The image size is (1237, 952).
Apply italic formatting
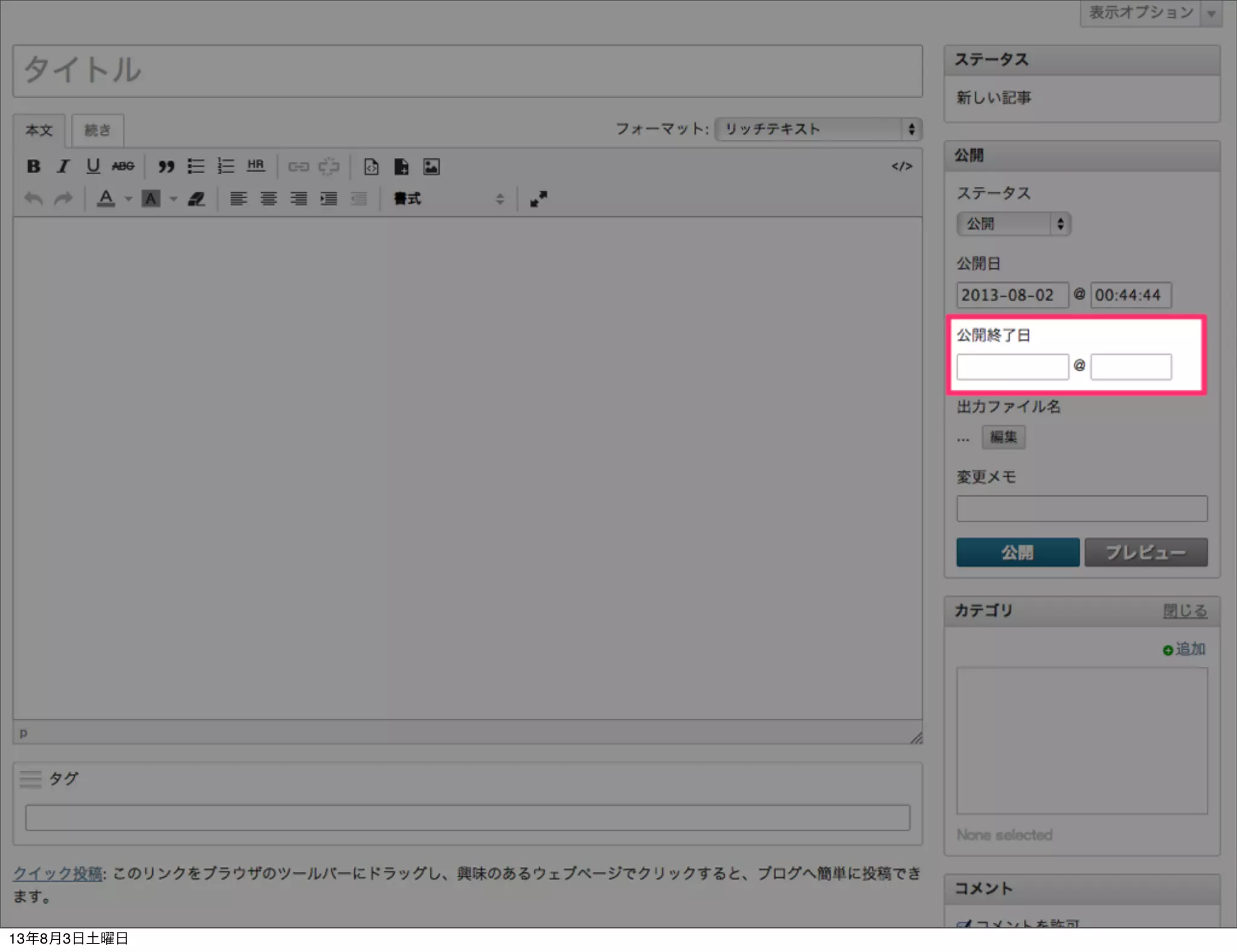click(63, 166)
